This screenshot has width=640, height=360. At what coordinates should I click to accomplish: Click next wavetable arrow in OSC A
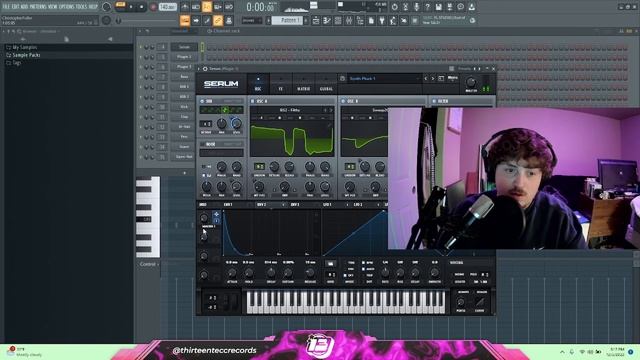pos(331,110)
